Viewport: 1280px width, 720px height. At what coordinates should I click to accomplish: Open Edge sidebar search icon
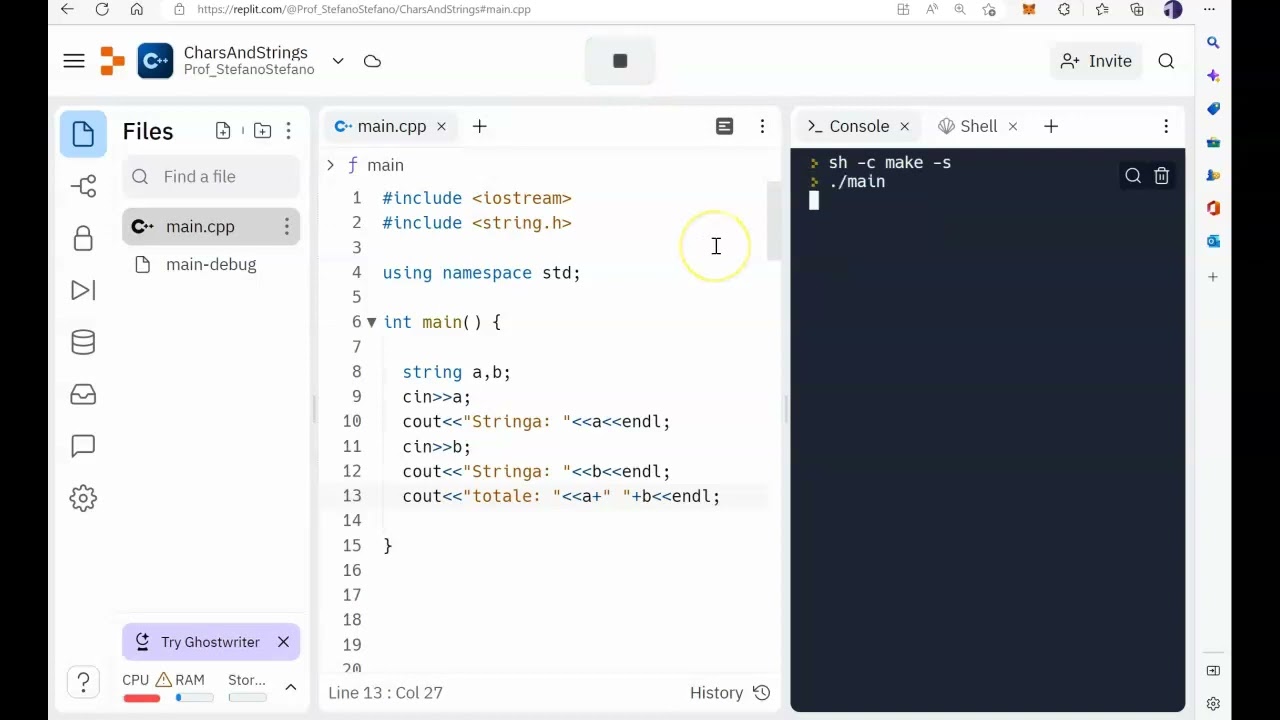tap(1213, 43)
